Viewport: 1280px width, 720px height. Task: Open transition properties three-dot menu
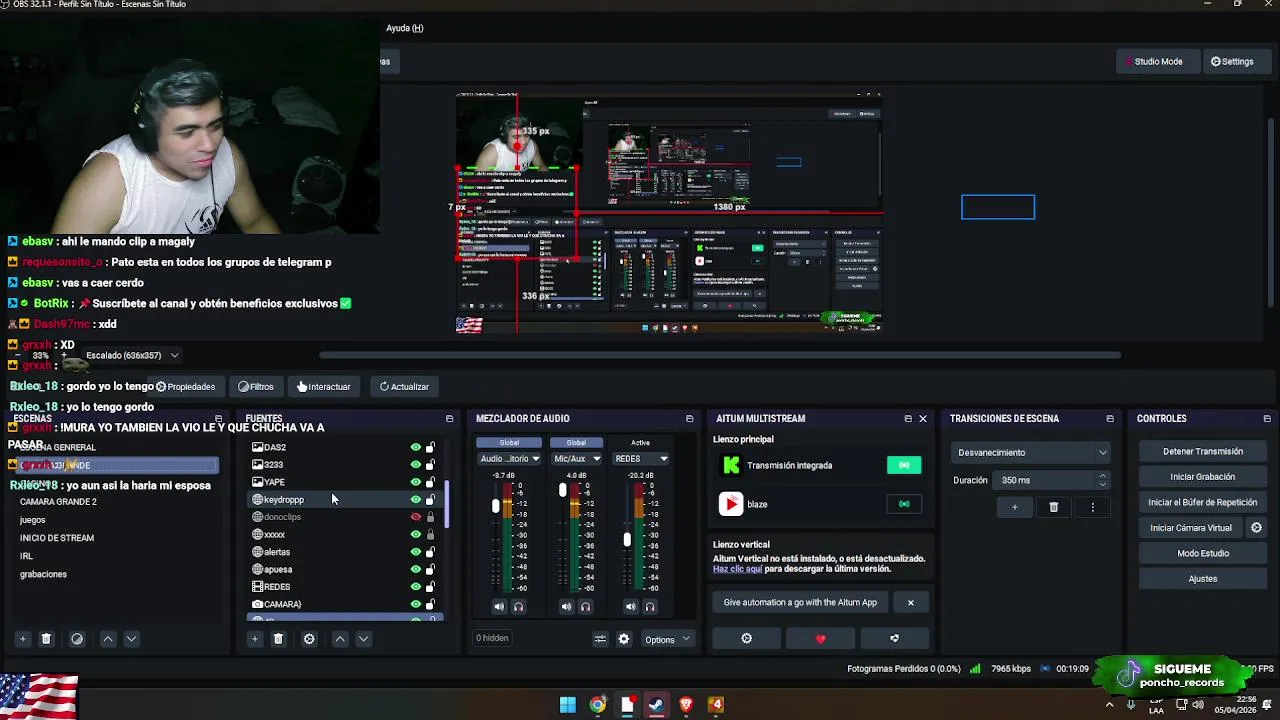coord(1092,507)
